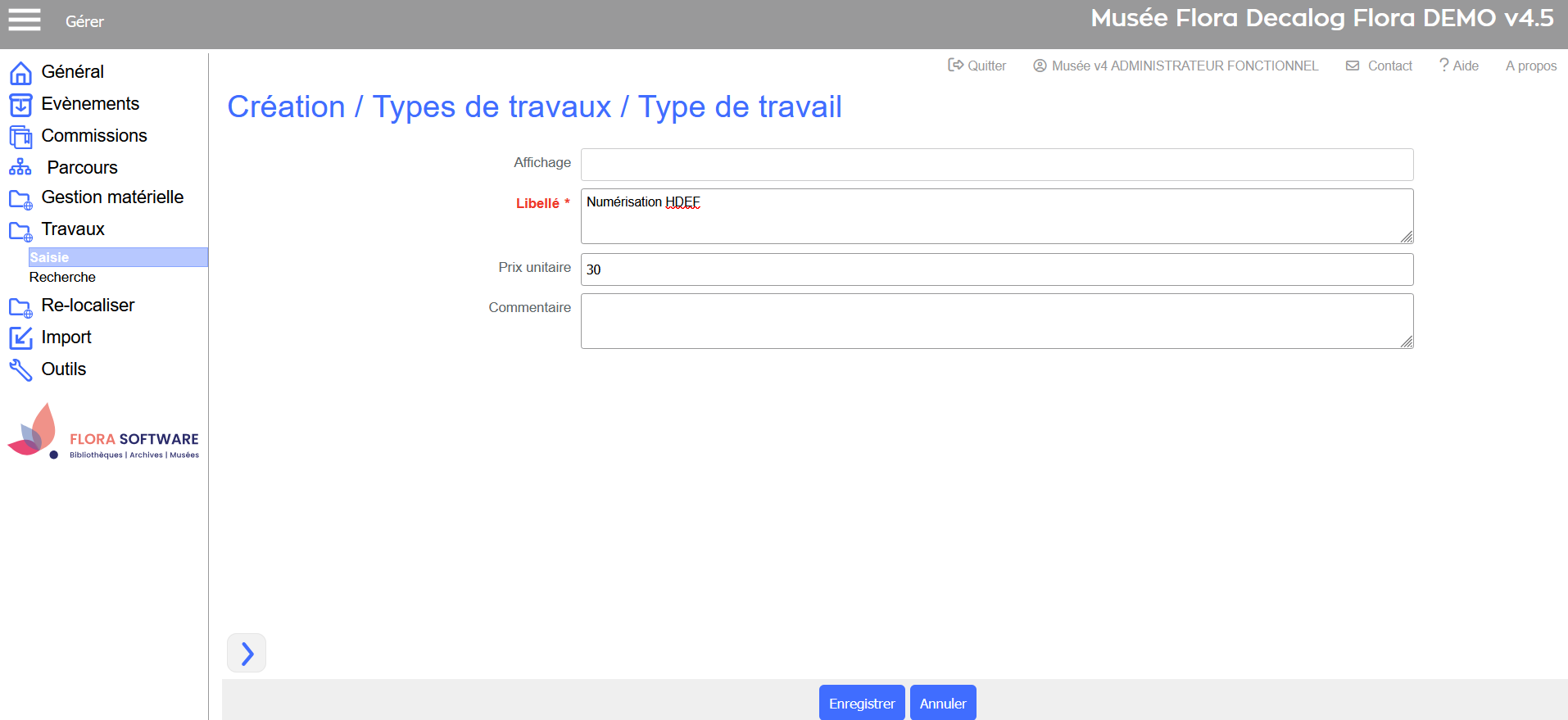The height and width of the screenshot is (720, 1568).
Task: Open the hamburger menu icon
Action: (x=25, y=20)
